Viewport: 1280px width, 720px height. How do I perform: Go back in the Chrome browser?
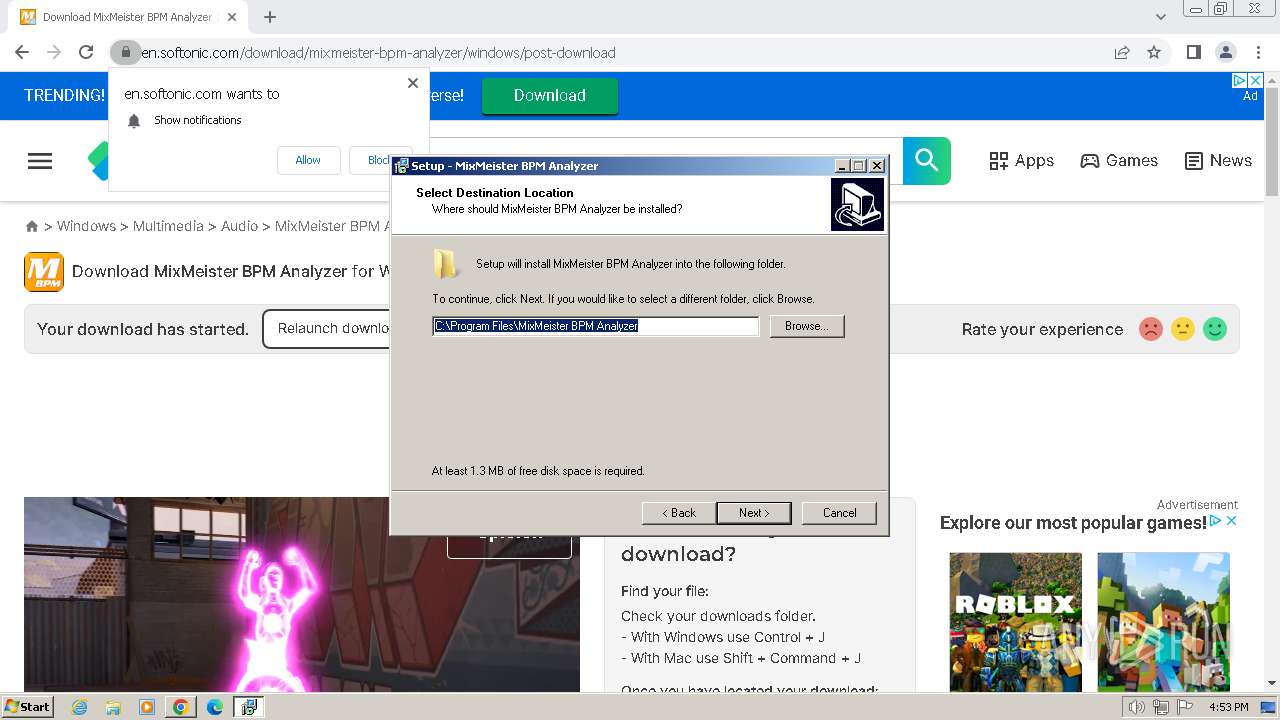22,52
